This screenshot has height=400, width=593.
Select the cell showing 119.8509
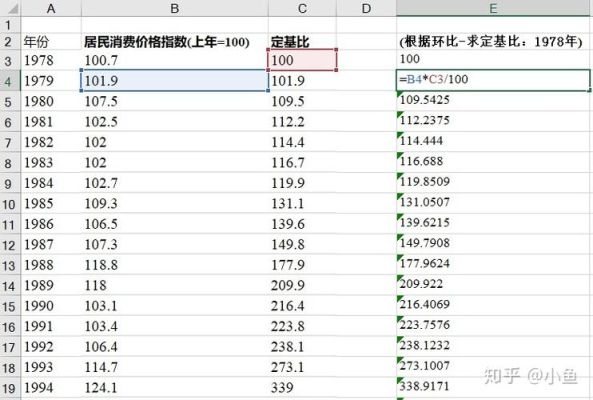pyautogui.click(x=493, y=182)
